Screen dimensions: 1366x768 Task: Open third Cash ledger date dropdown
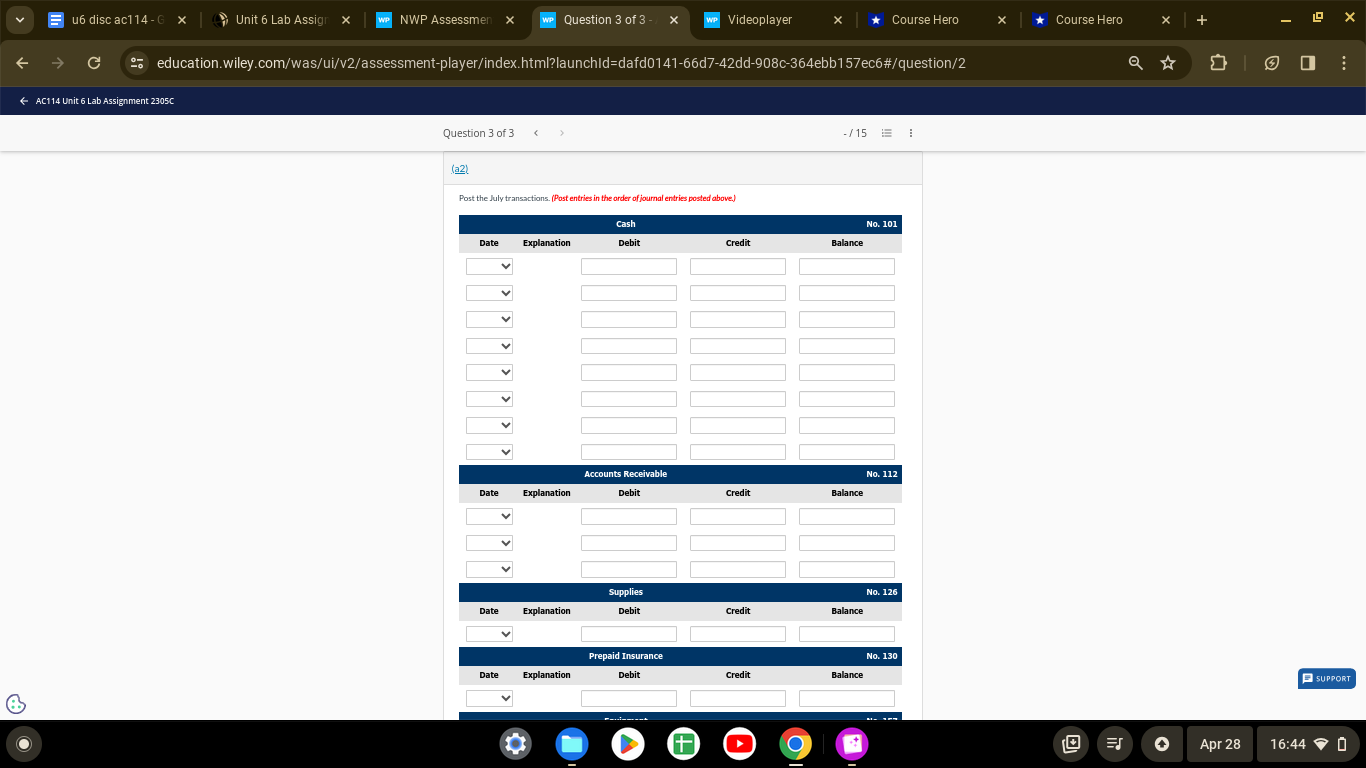490,320
